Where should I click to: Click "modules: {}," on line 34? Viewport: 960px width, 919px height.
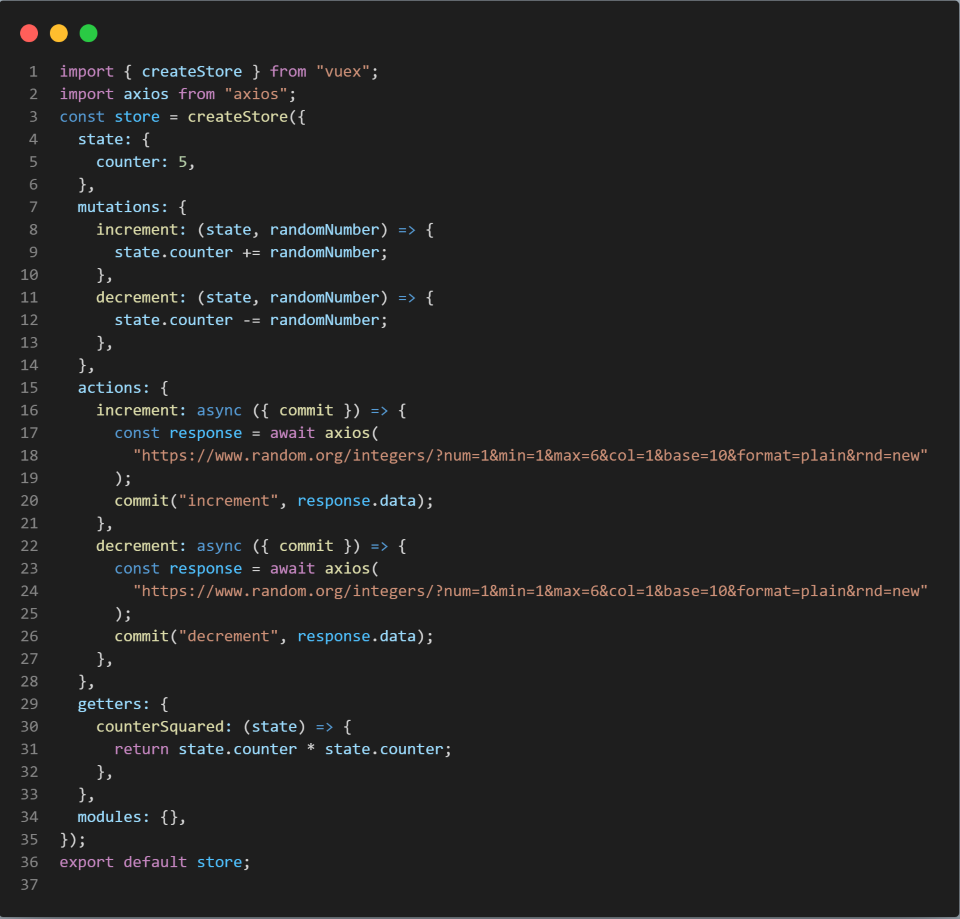tap(132, 817)
